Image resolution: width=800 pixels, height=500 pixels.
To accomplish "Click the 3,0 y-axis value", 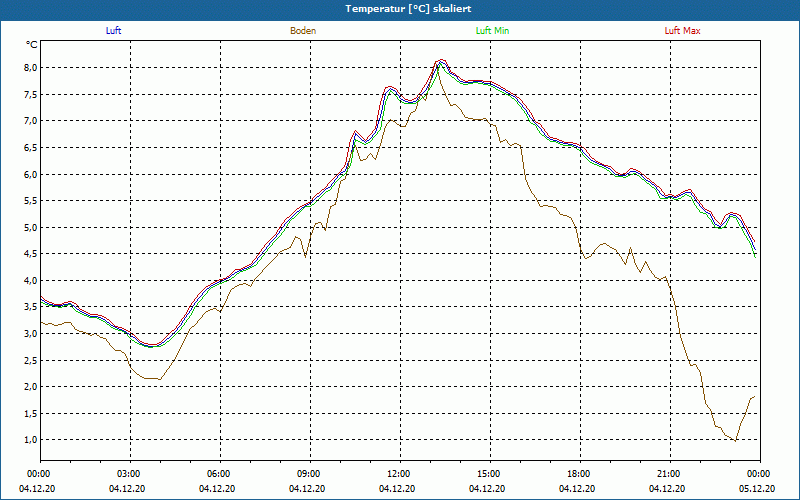I will coord(31,334).
